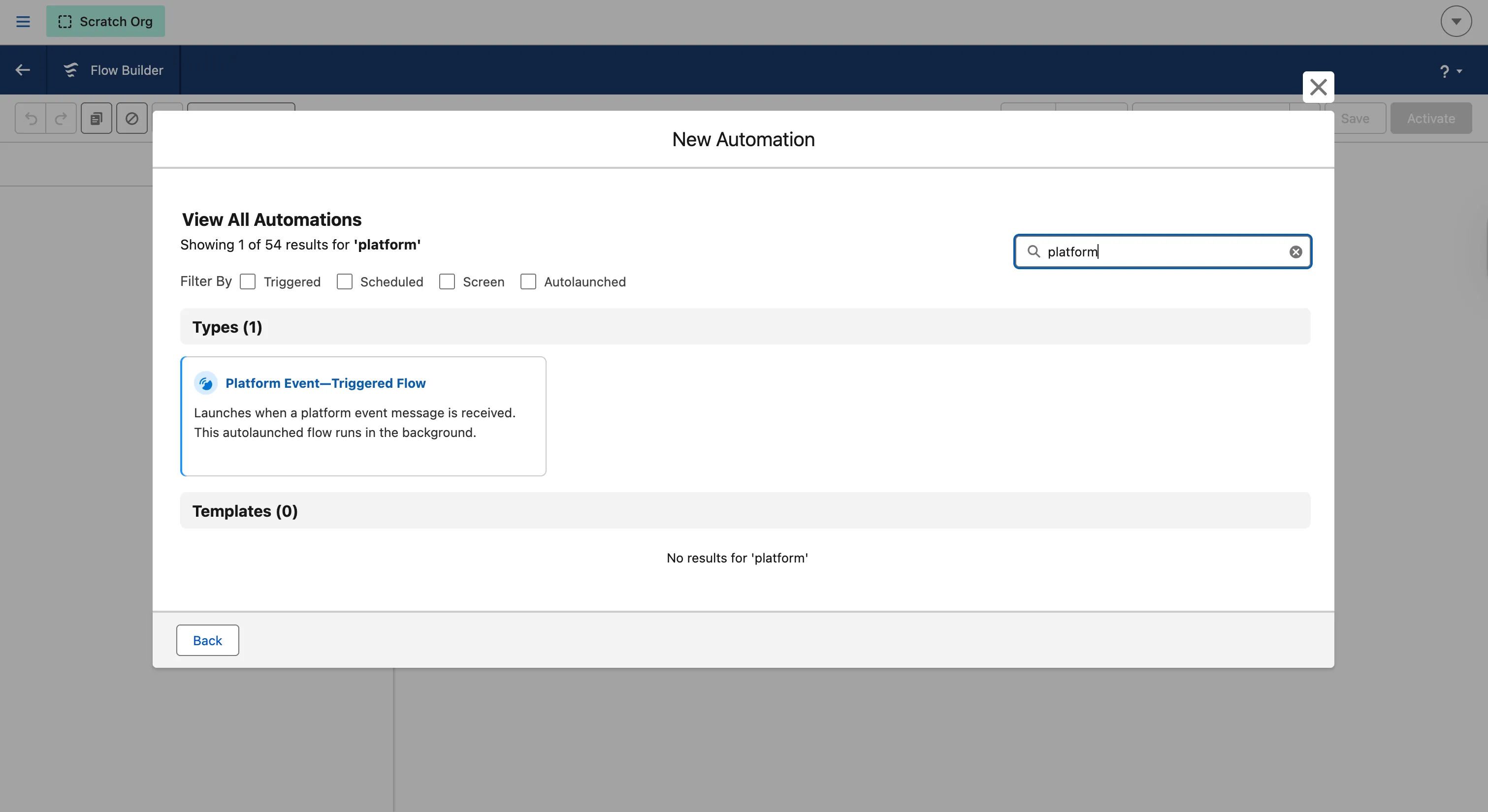Viewport: 1488px width, 812px height.
Task: Enable the Scheduled filter checkbox
Action: tap(344, 282)
